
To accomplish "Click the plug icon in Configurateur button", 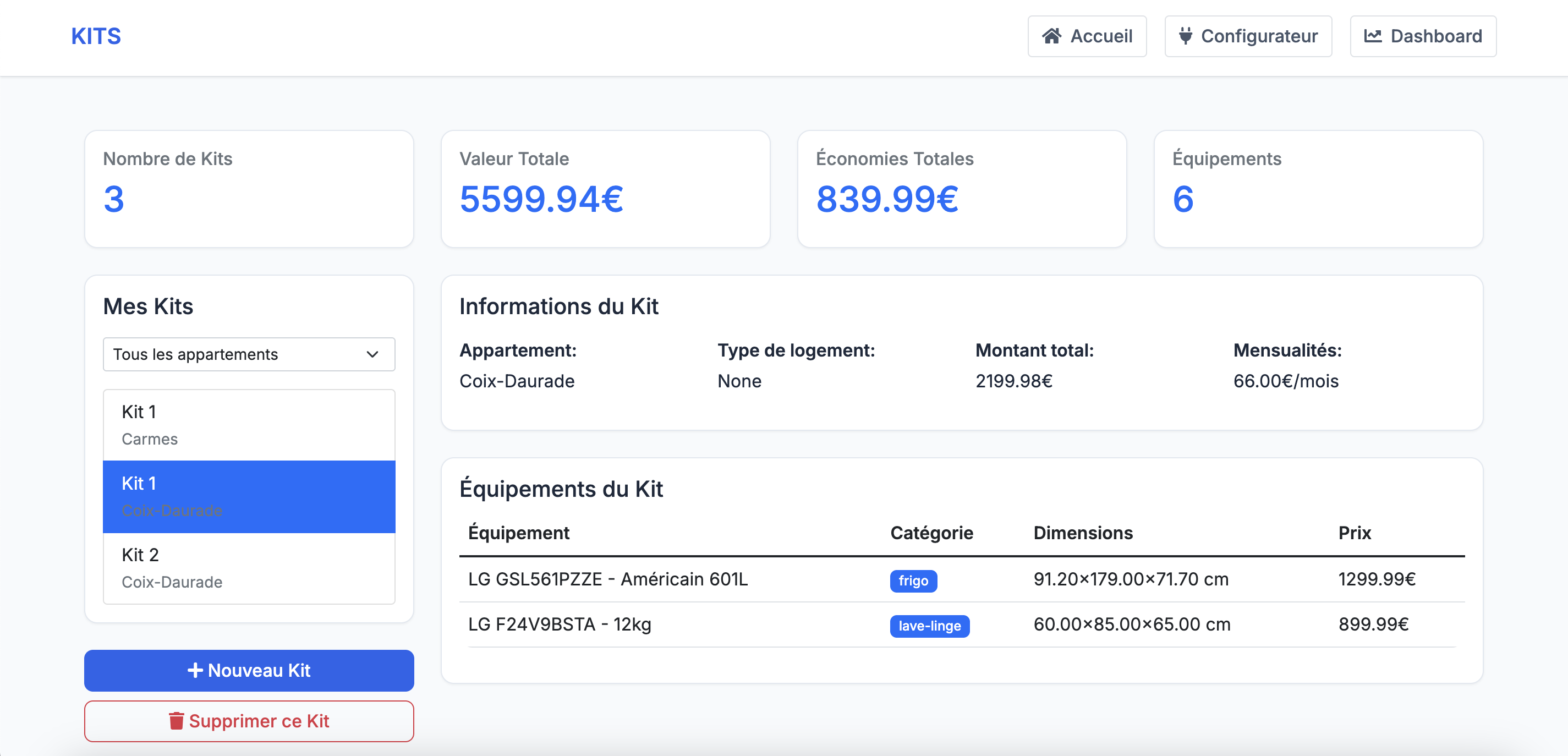I will [1185, 36].
